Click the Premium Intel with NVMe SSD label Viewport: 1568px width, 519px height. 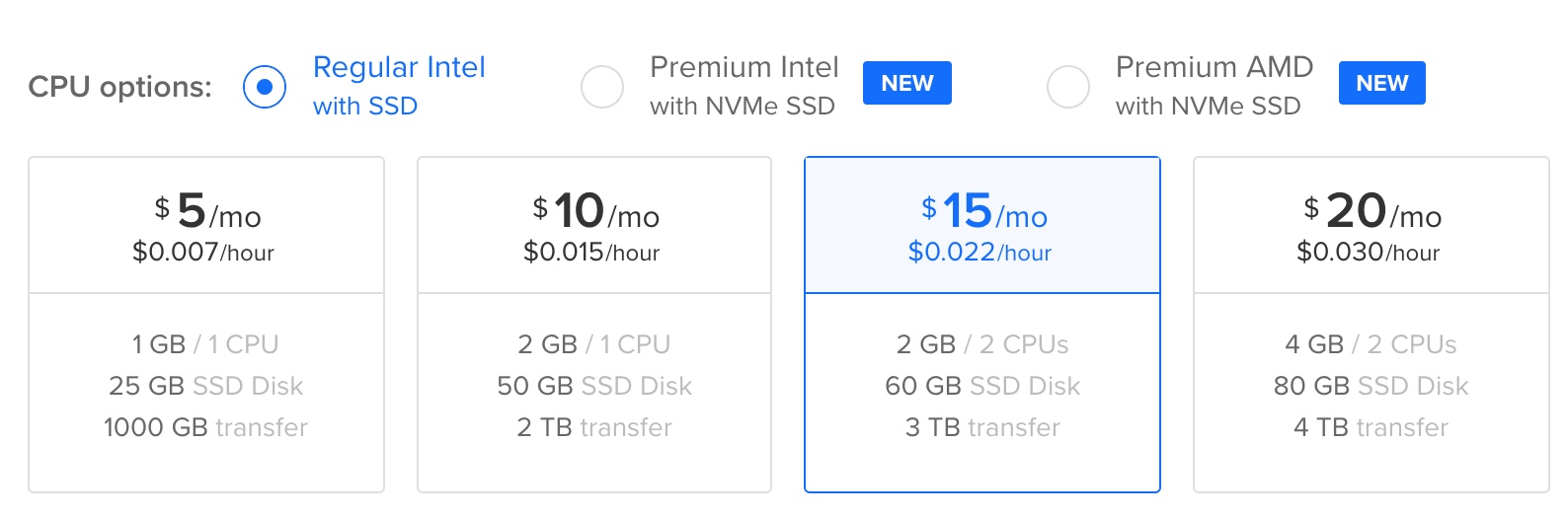pyautogui.click(x=744, y=86)
